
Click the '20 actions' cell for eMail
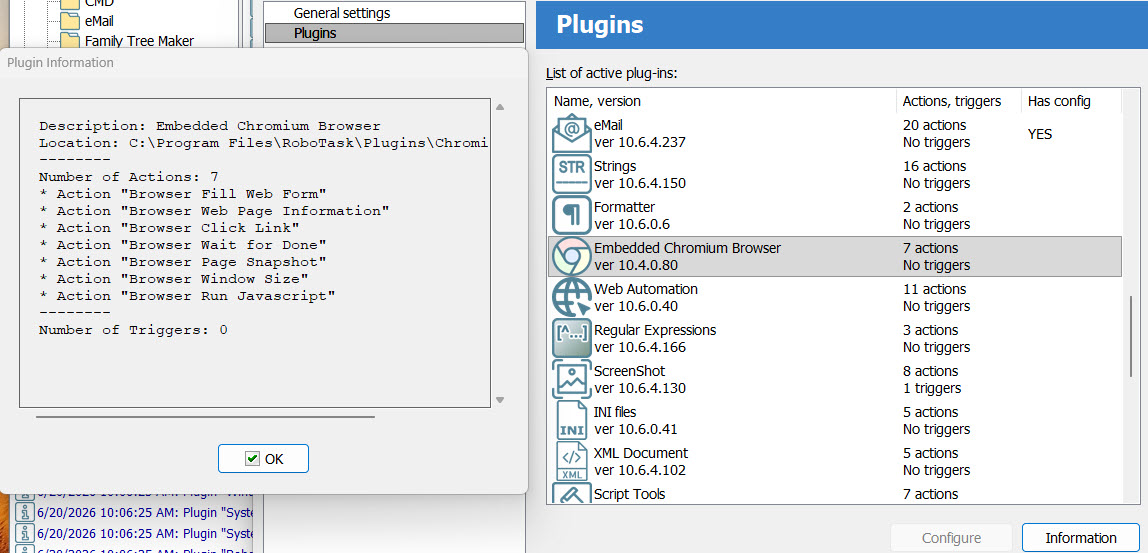[x=934, y=125]
